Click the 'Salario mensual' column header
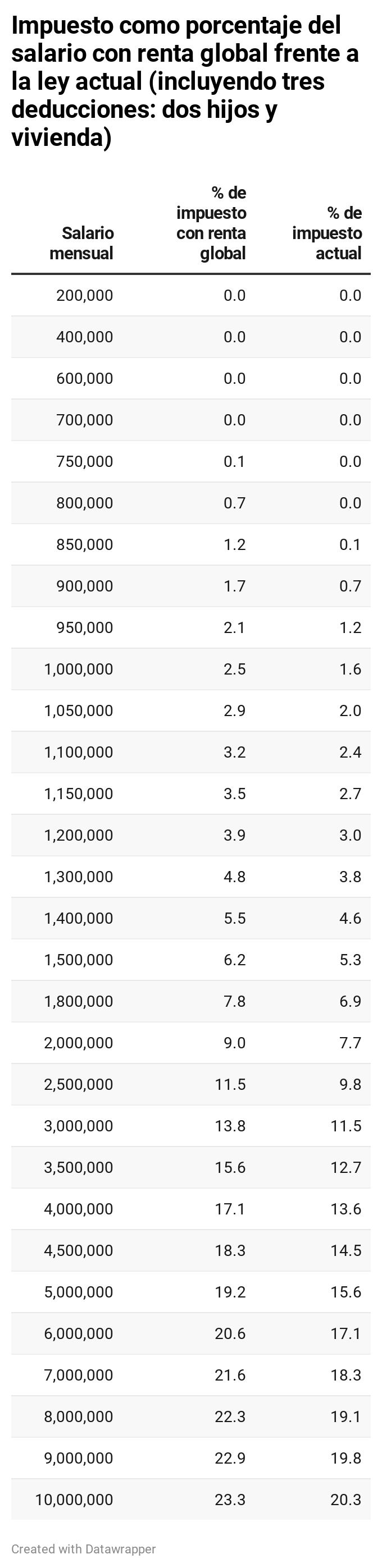This screenshot has width=382, height=1568. click(81, 243)
